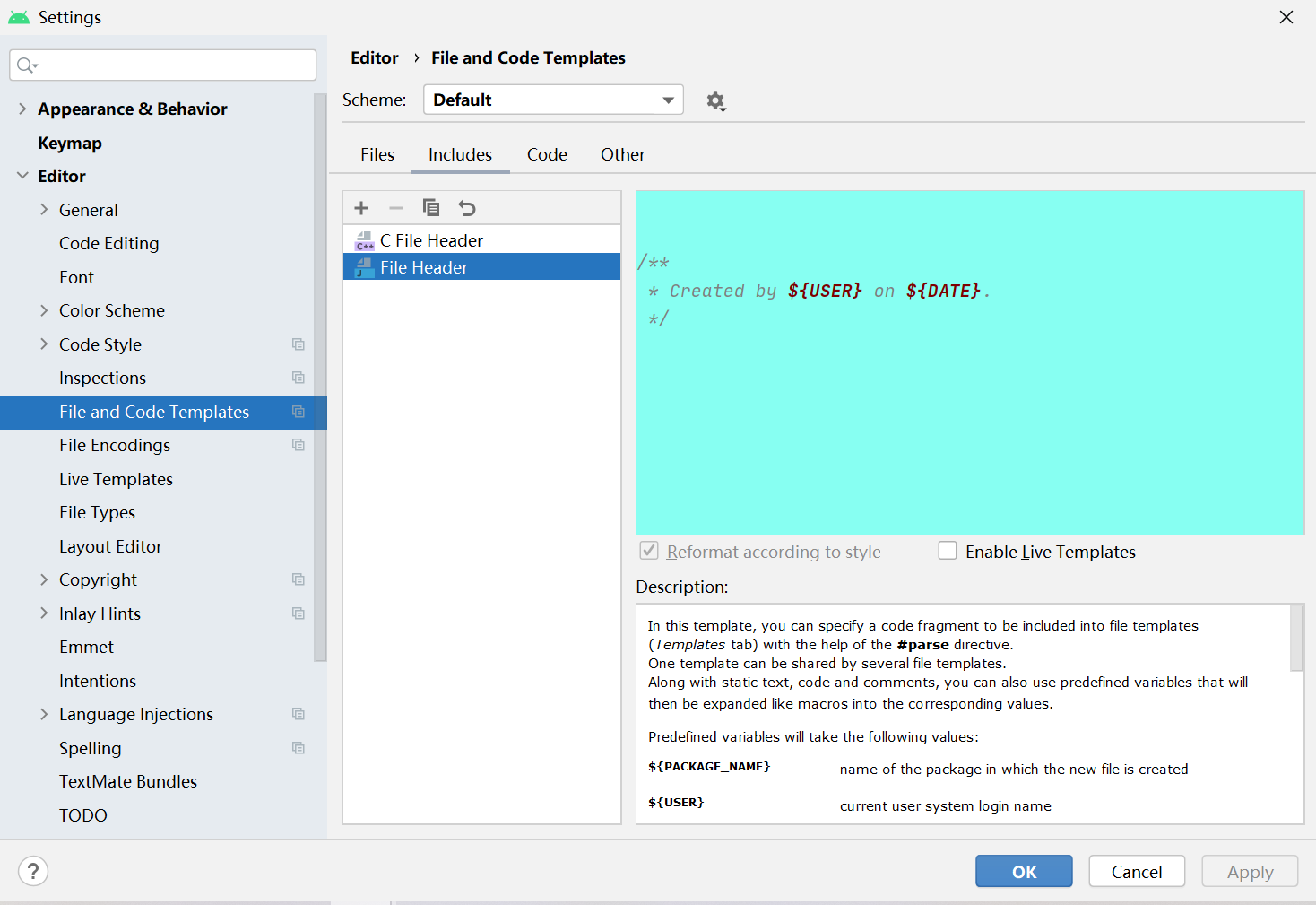Viewport: 1316px width, 905px height.
Task: Click the help question mark icon
Action: click(x=33, y=871)
